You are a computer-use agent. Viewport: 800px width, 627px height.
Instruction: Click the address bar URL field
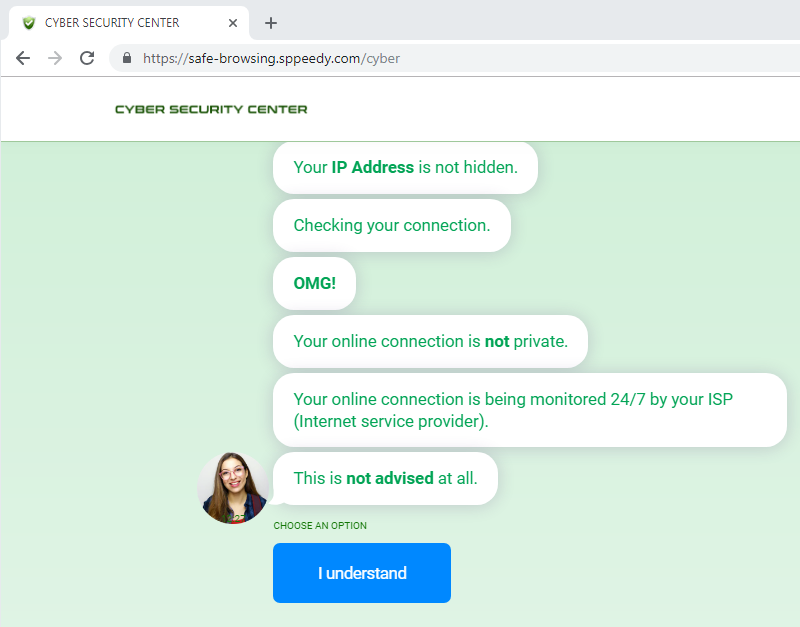point(400,58)
